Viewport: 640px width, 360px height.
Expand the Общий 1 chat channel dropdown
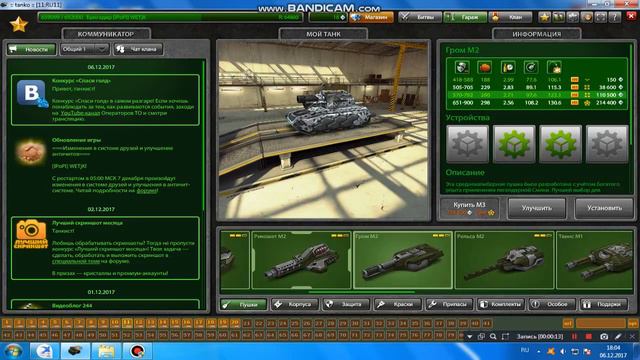pyautogui.click(x=84, y=49)
